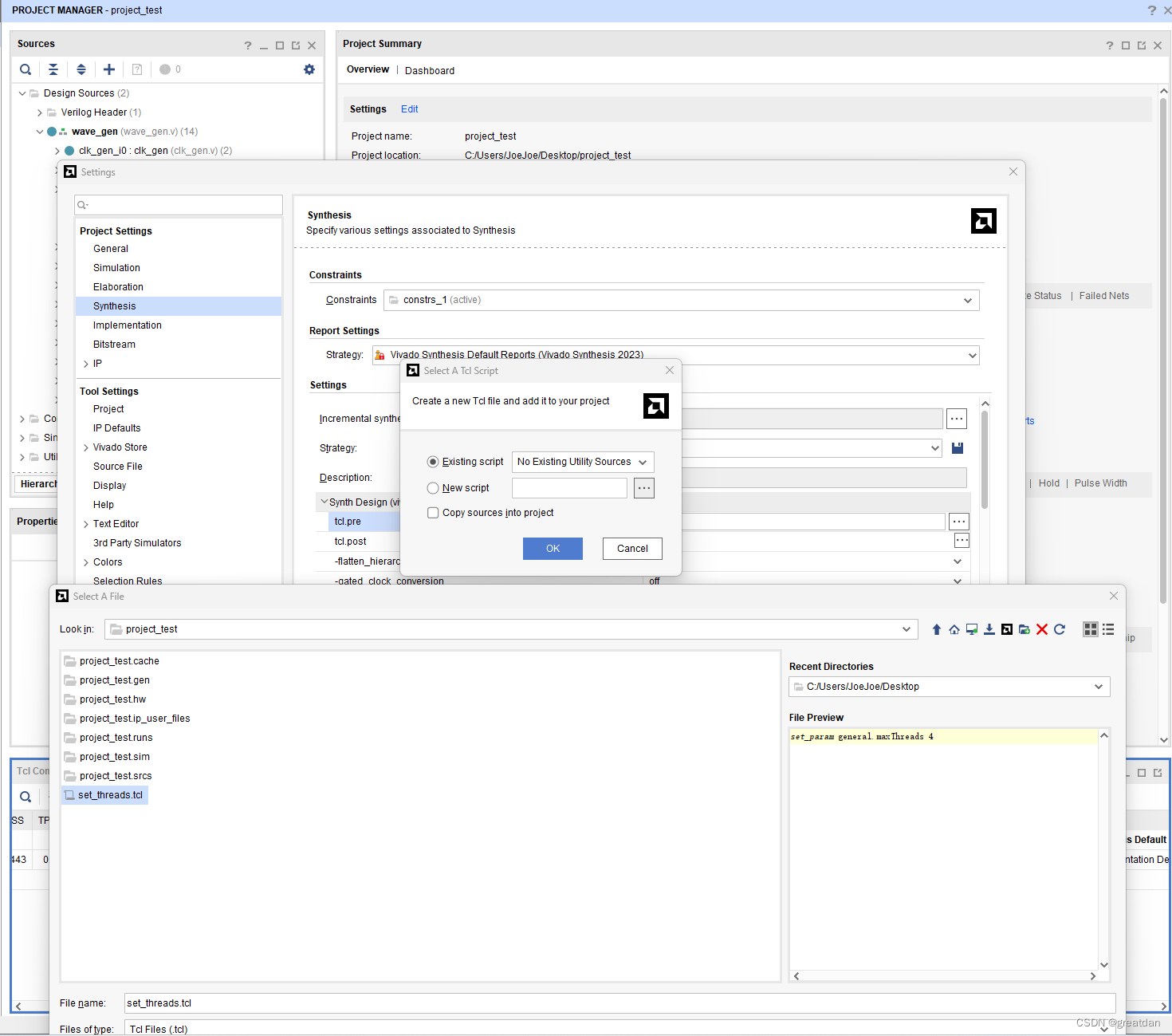Select set_threads.tcl in file list

click(x=104, y=795)
